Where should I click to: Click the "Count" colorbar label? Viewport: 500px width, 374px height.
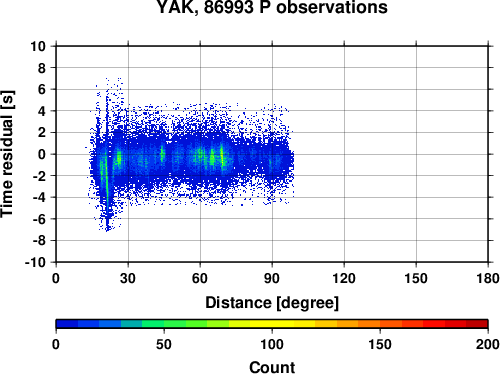[x=272, y=367]
